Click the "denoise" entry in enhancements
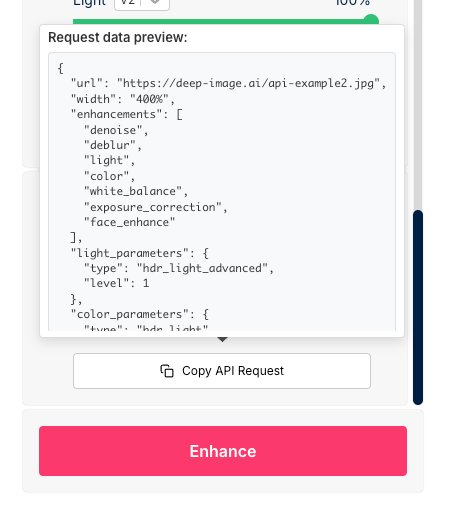Screen dimensions: 460x519 click(x=116, y=130)
